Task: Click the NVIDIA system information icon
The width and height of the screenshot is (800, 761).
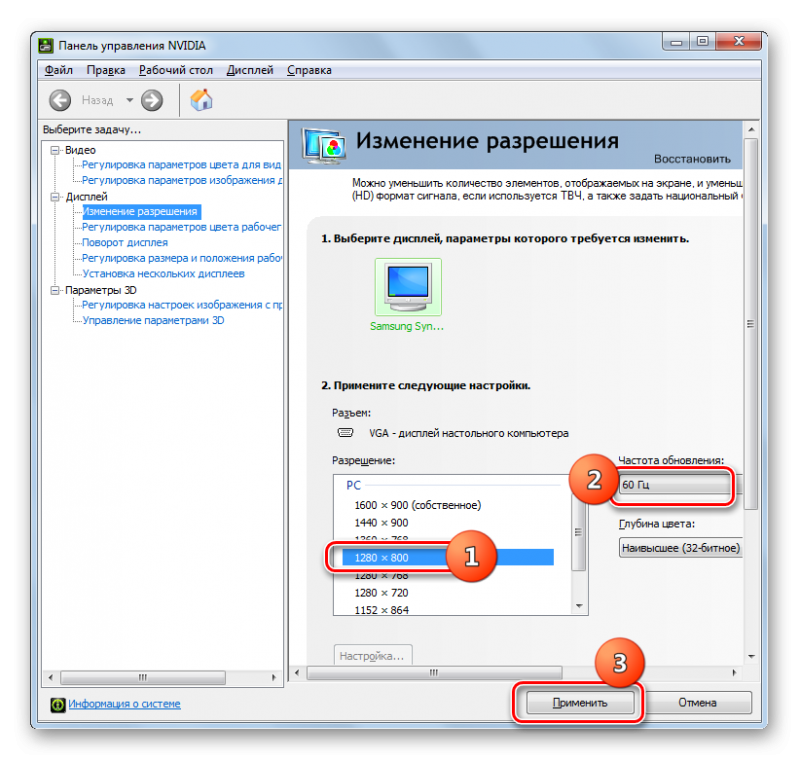Action: click(58, 704)
